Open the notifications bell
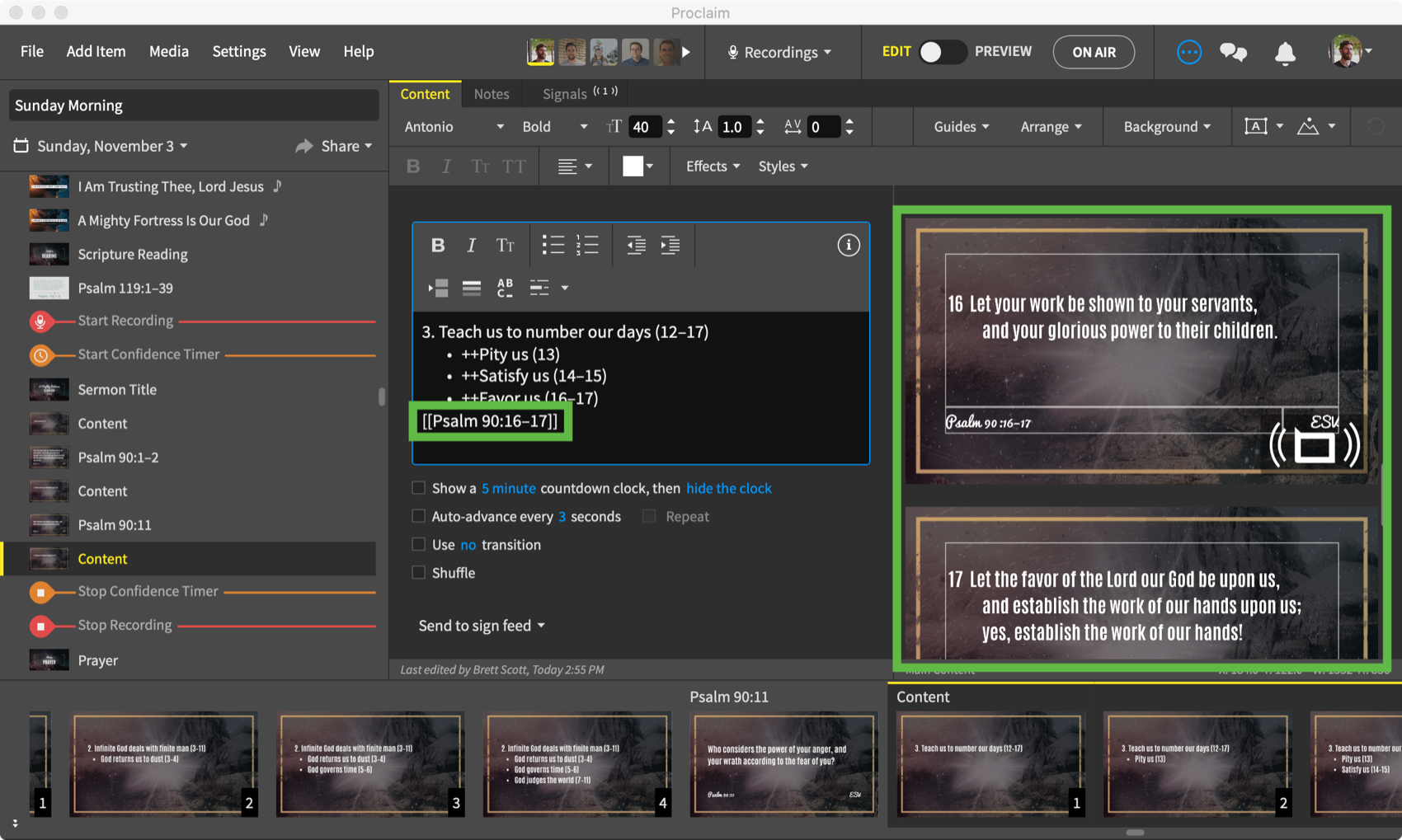The image size is (1402, 840). click(1285, 53)
